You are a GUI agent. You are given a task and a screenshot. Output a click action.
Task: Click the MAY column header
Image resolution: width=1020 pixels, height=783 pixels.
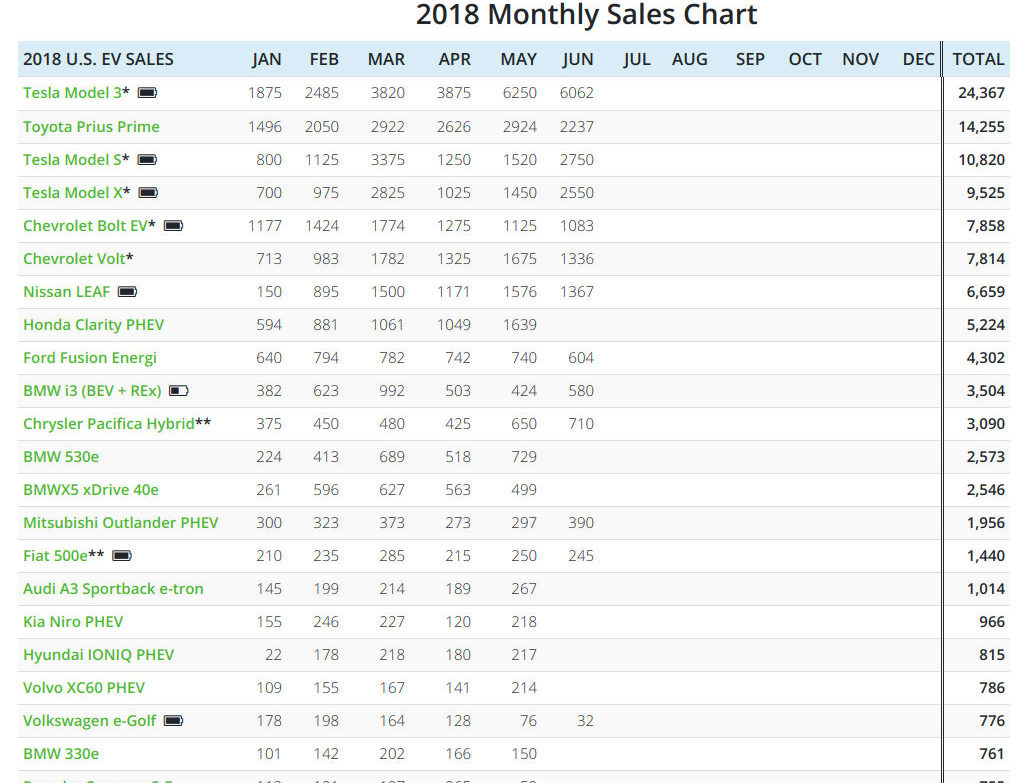[x=518, y=59]
